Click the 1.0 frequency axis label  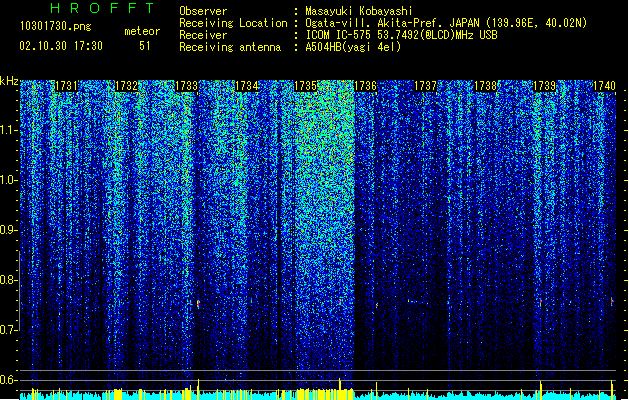8,181
